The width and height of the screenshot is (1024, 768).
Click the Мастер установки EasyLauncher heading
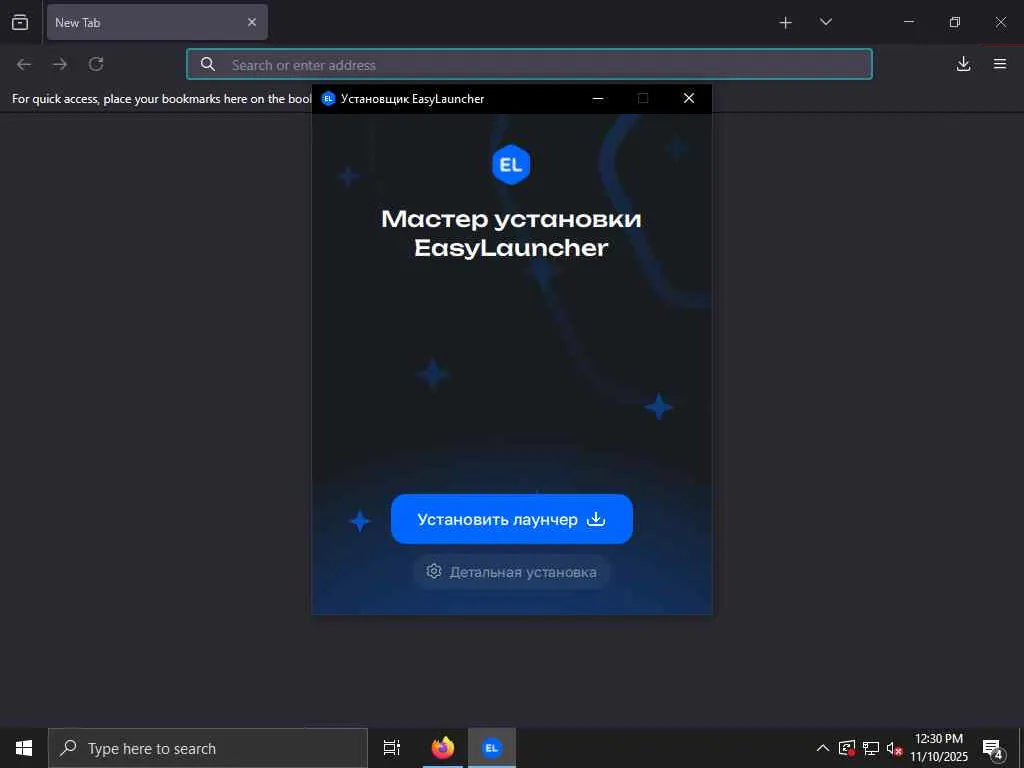coord(511,233)
